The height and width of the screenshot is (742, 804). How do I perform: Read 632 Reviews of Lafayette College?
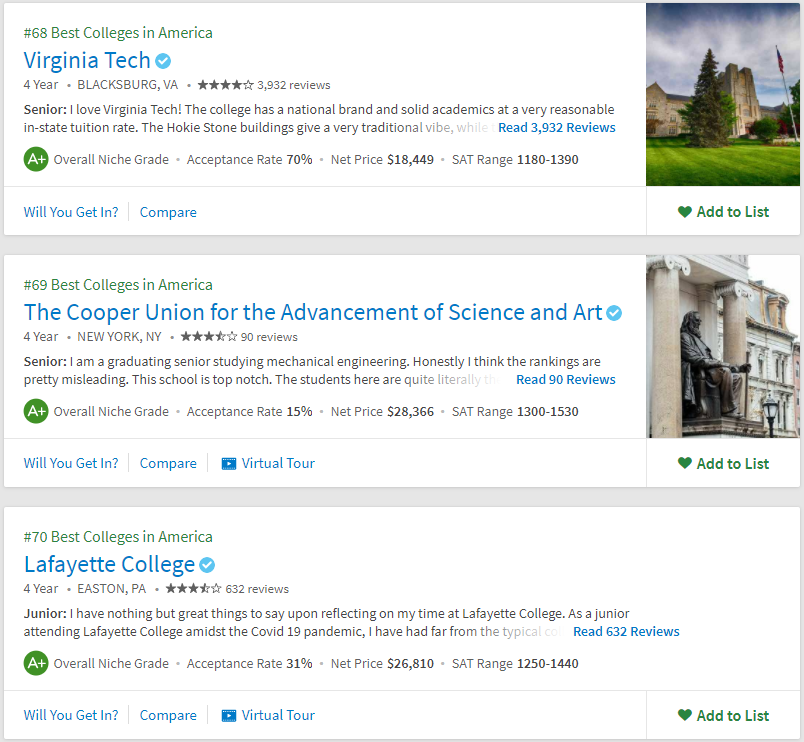coord(626,631)
